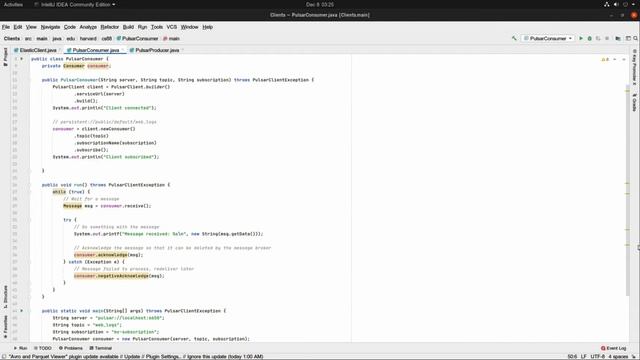This screenshot has height=360, width=640.
Task: Collapse the PulsarConsumer constructor fold marker
Action: point(30,80)
